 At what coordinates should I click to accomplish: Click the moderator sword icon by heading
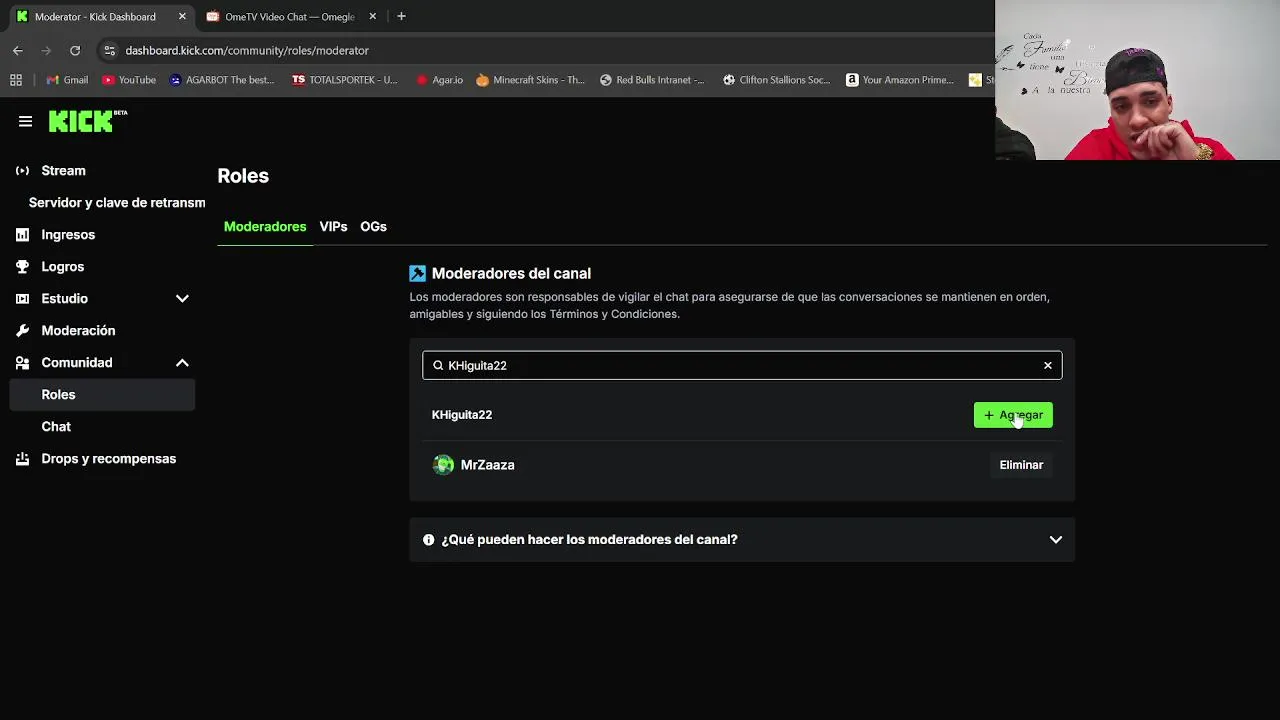point(417,273)
